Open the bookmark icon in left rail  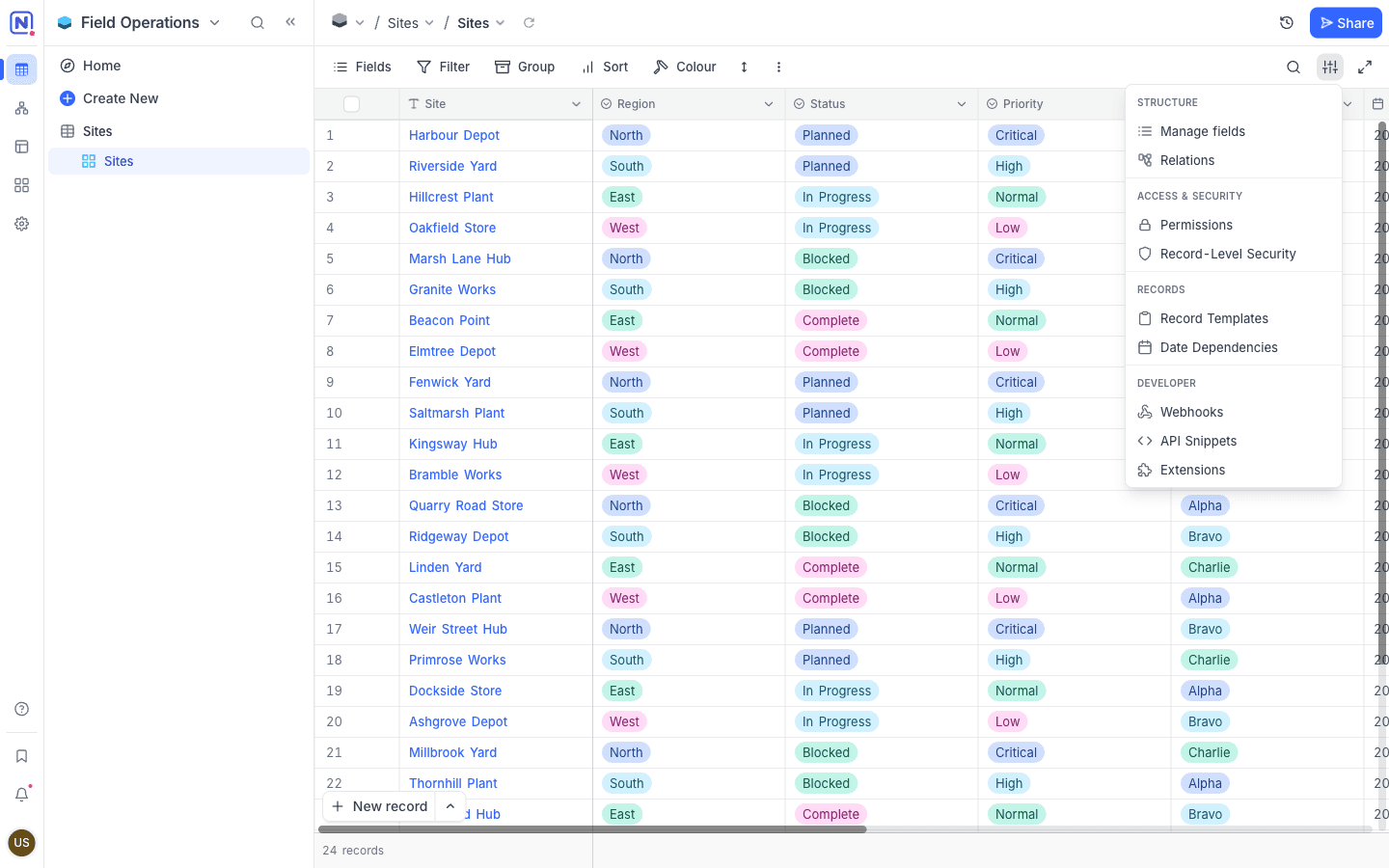pos(21,756)
